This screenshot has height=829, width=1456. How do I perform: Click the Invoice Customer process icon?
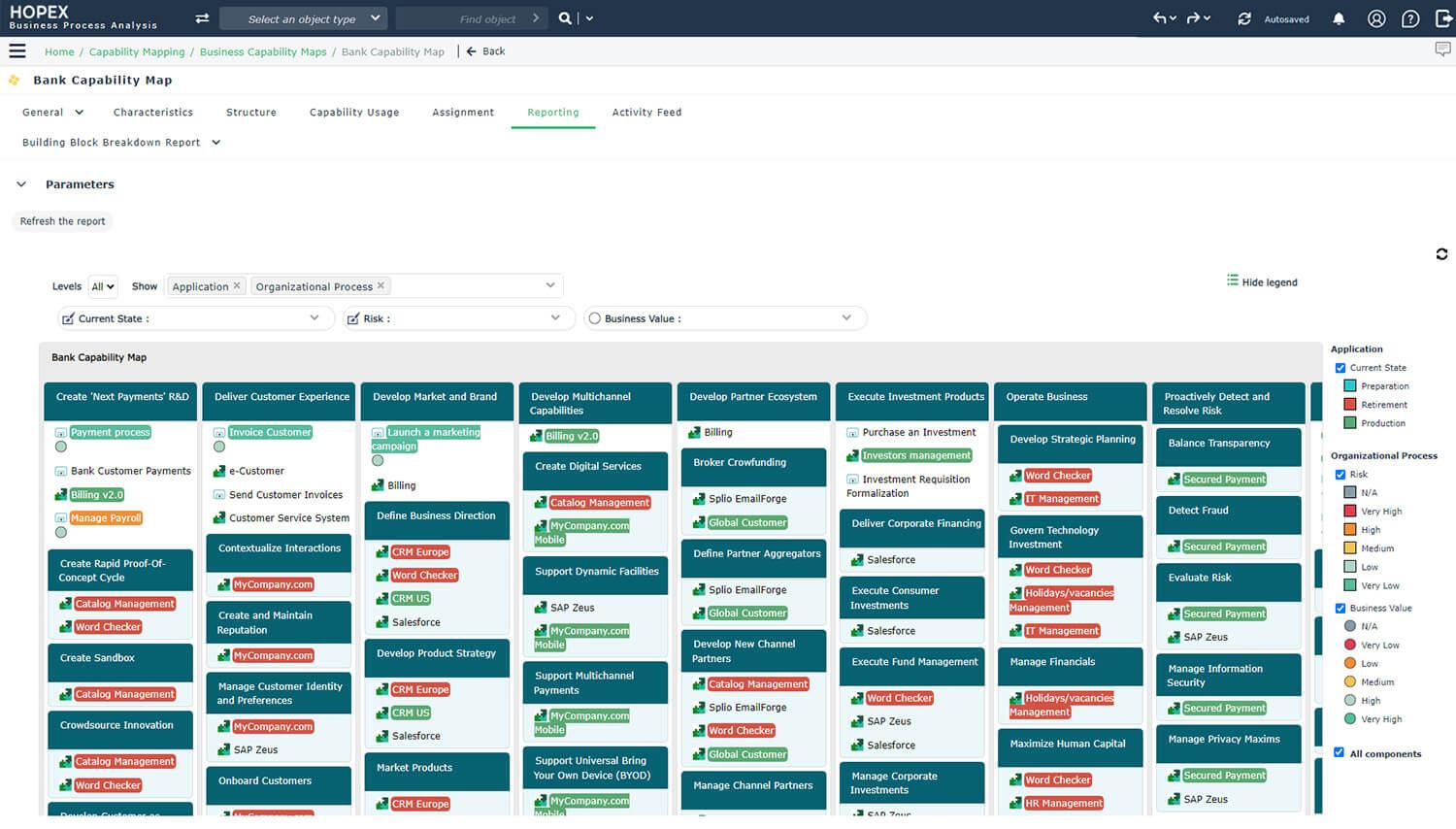point(219,433)
